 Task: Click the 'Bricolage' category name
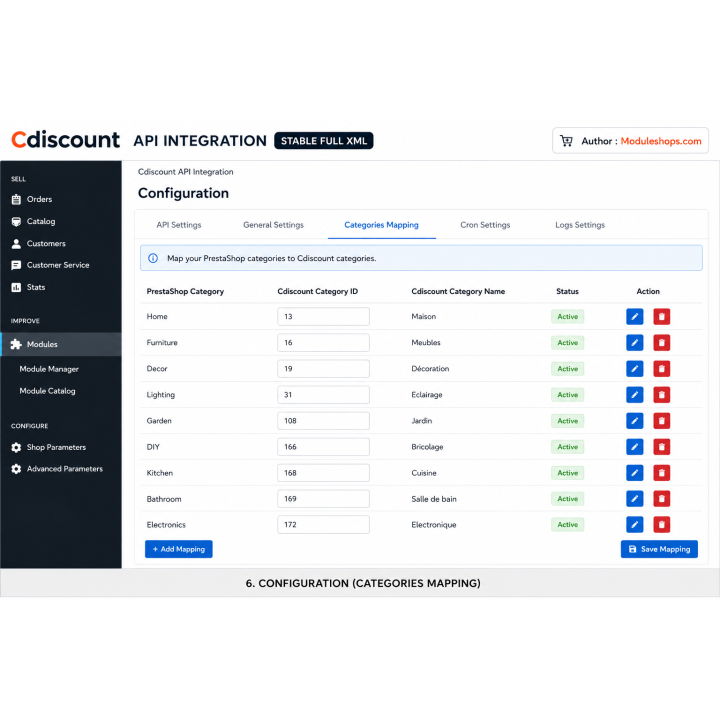pos(427,447)
